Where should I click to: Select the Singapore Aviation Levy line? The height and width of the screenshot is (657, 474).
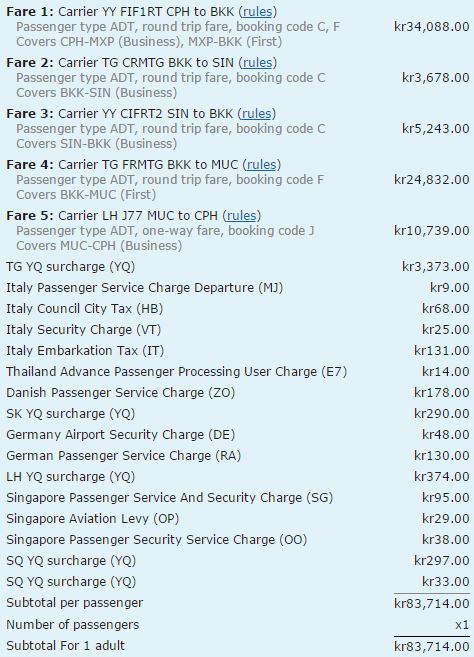pyautogui.click(x=237, y=519)
